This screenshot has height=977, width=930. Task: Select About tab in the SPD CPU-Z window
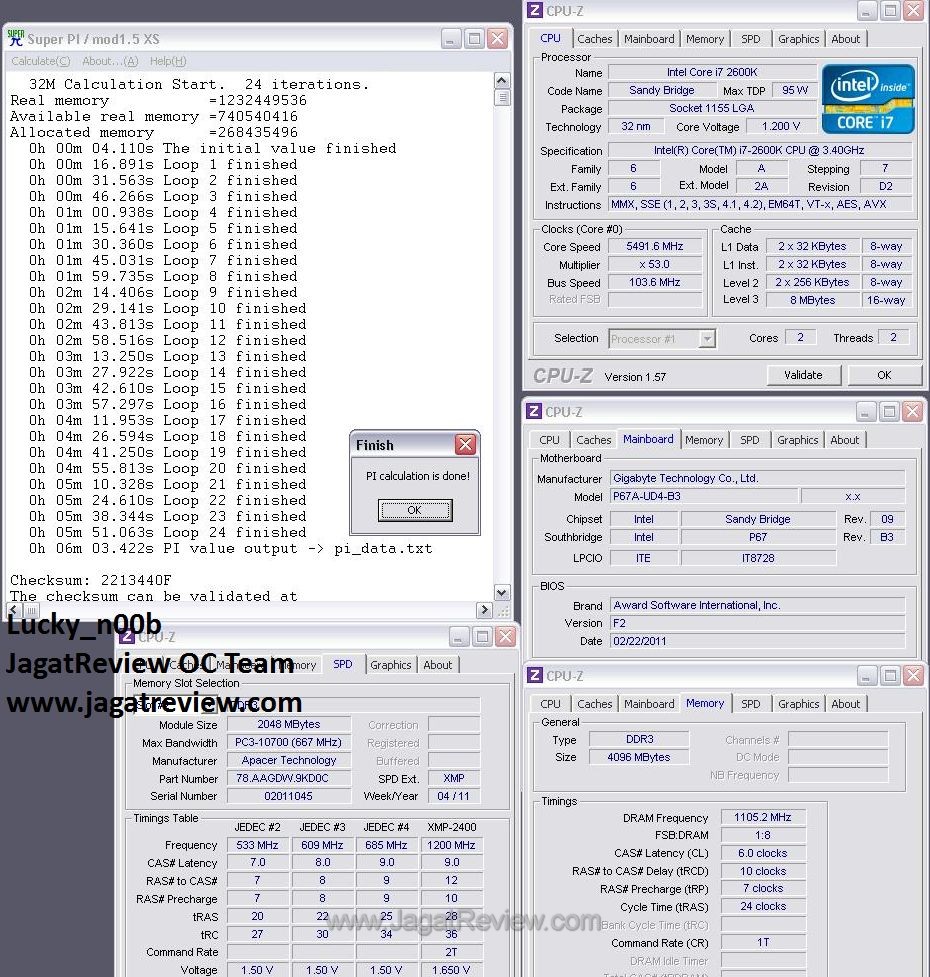tap(438, 665)
